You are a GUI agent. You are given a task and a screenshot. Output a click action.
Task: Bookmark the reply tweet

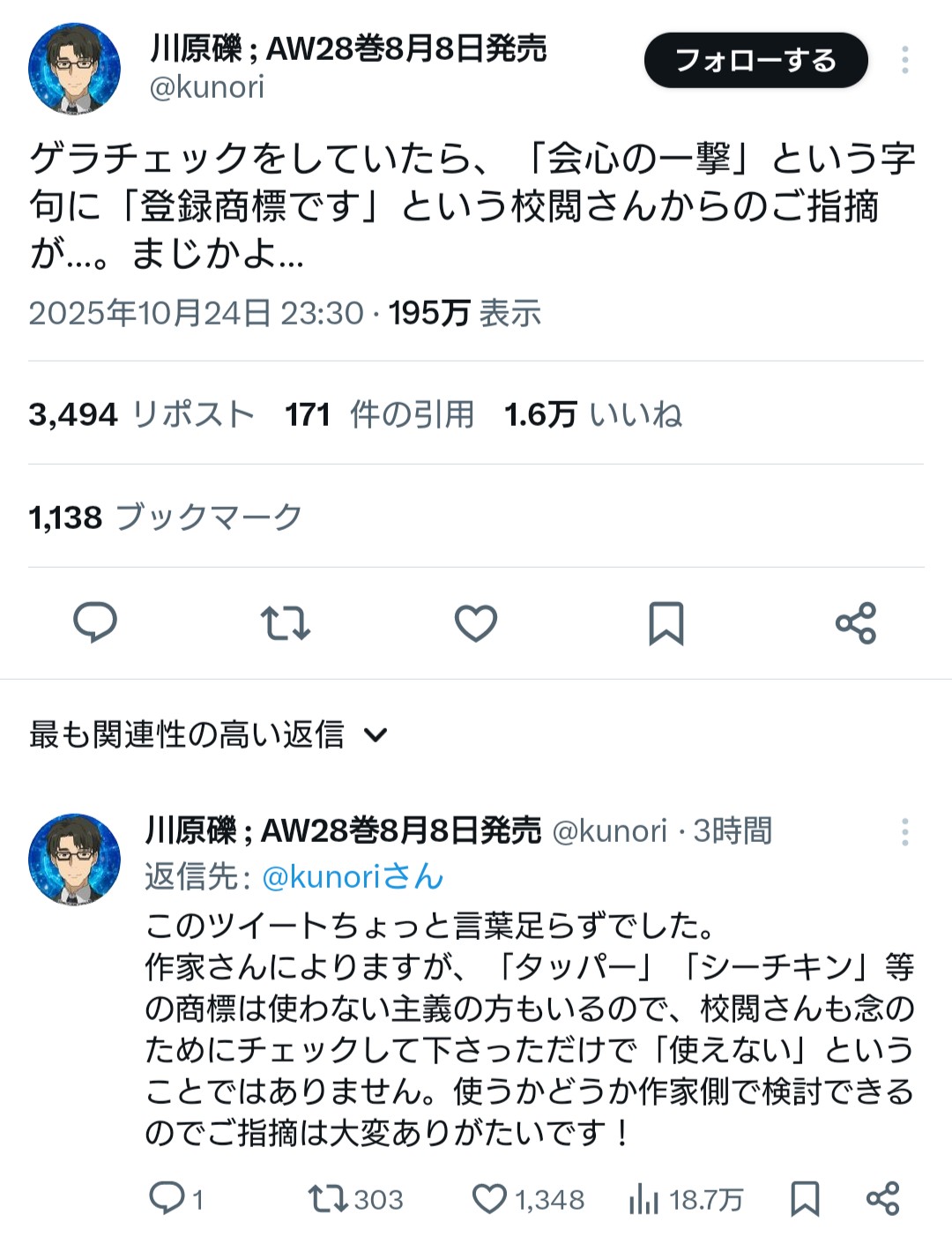[805, 1198]
